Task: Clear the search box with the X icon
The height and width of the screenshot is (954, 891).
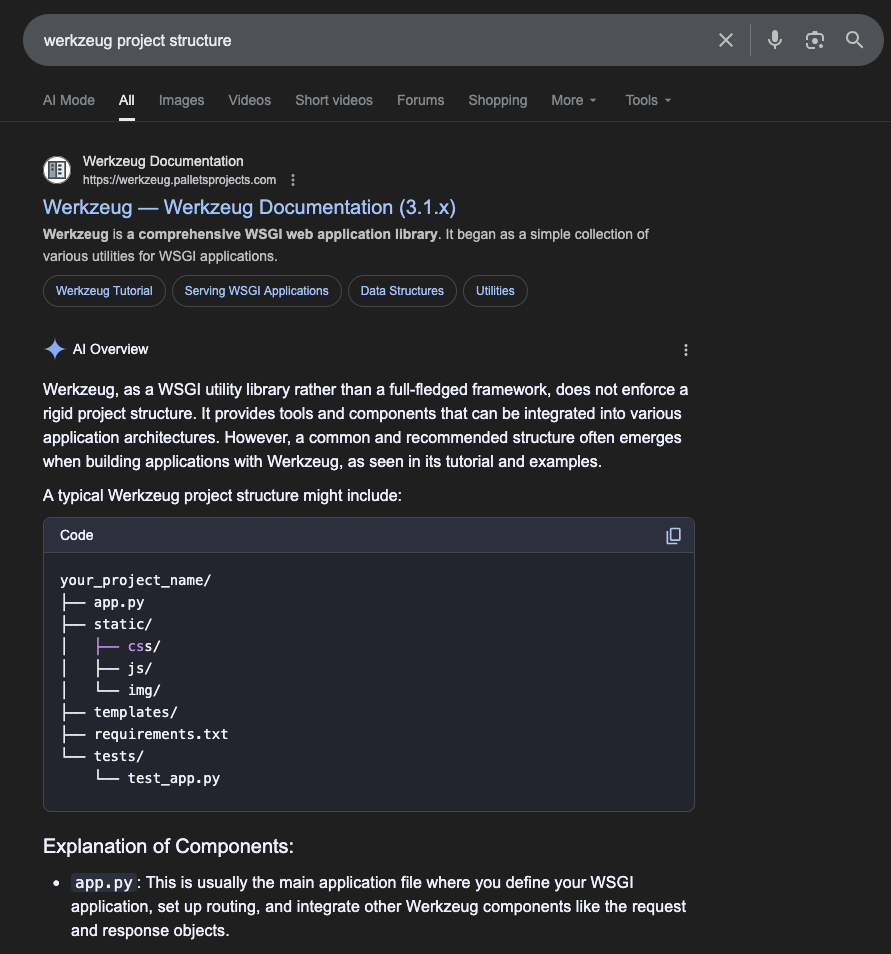Action: [726, 40]
